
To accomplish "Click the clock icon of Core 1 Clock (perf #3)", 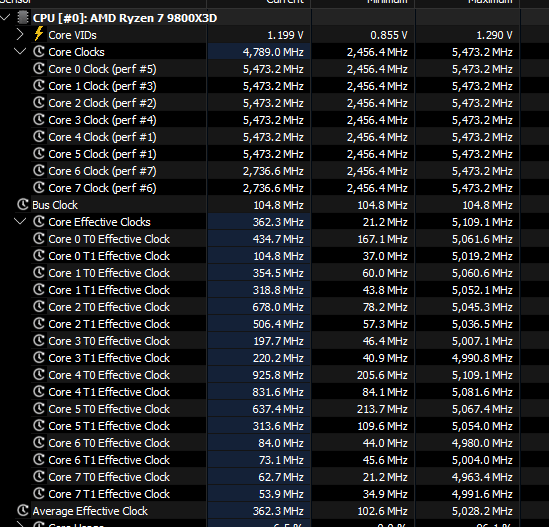I will coord(39,85).
